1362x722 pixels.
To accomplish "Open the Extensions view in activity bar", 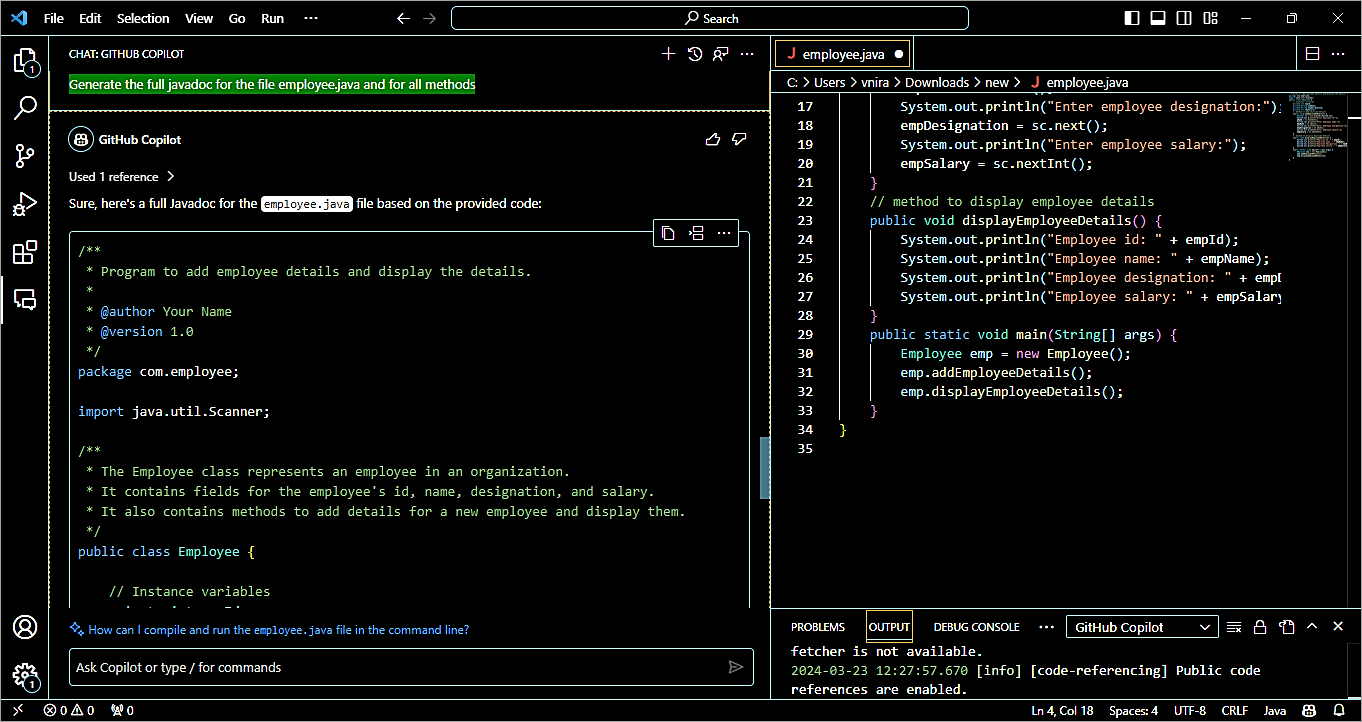I will click(25, 252).
